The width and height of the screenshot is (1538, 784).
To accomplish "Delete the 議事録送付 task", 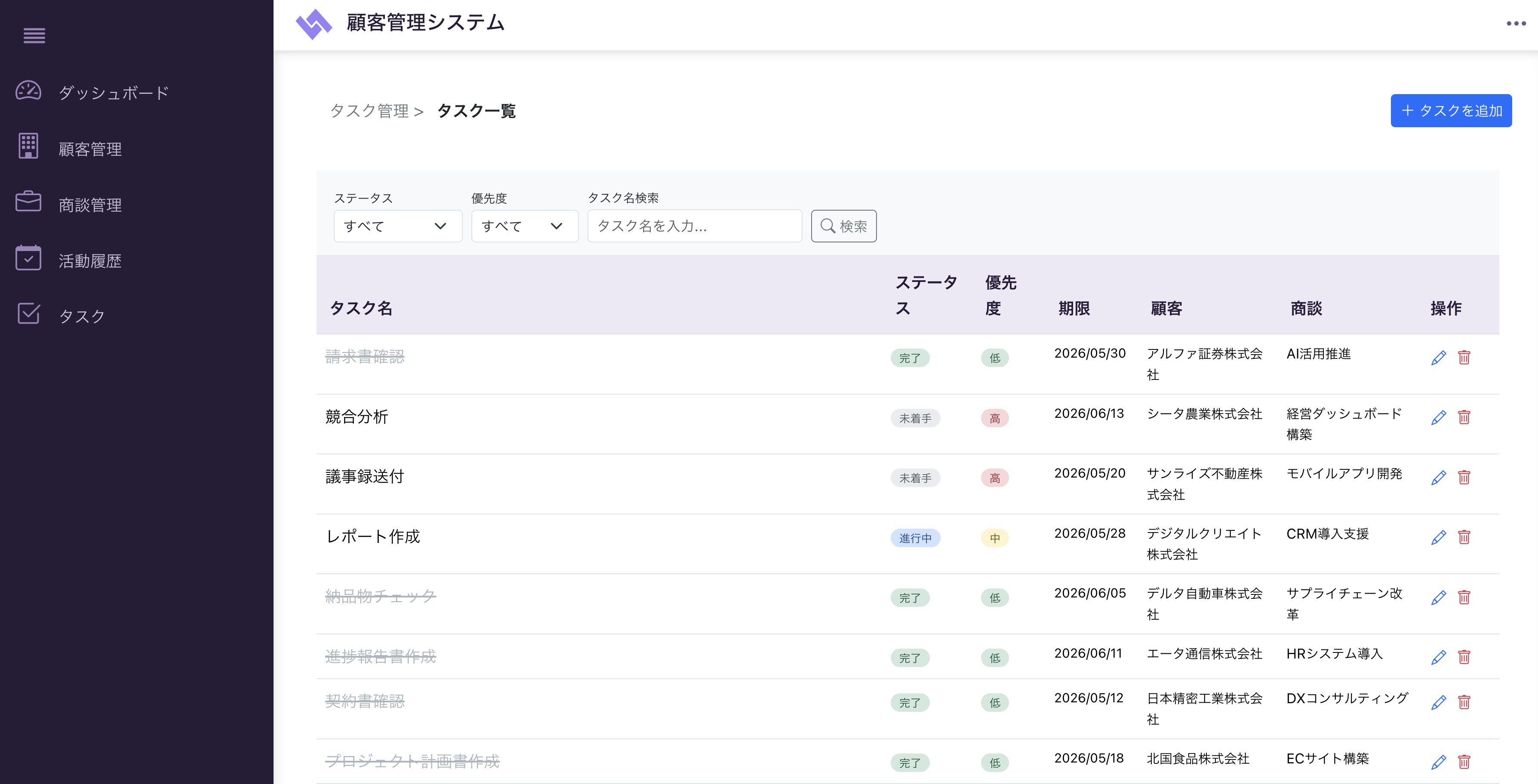I will tap(1464, 478).
